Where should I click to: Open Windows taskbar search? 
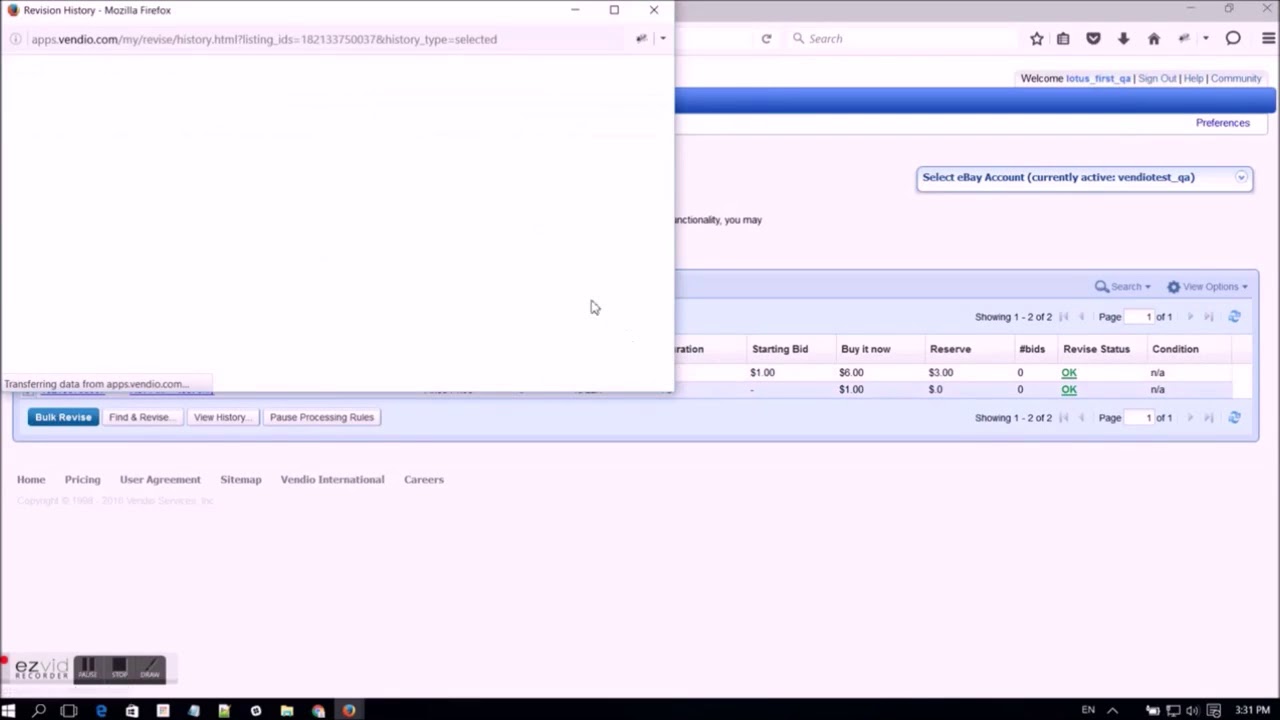tap(39, 710)
